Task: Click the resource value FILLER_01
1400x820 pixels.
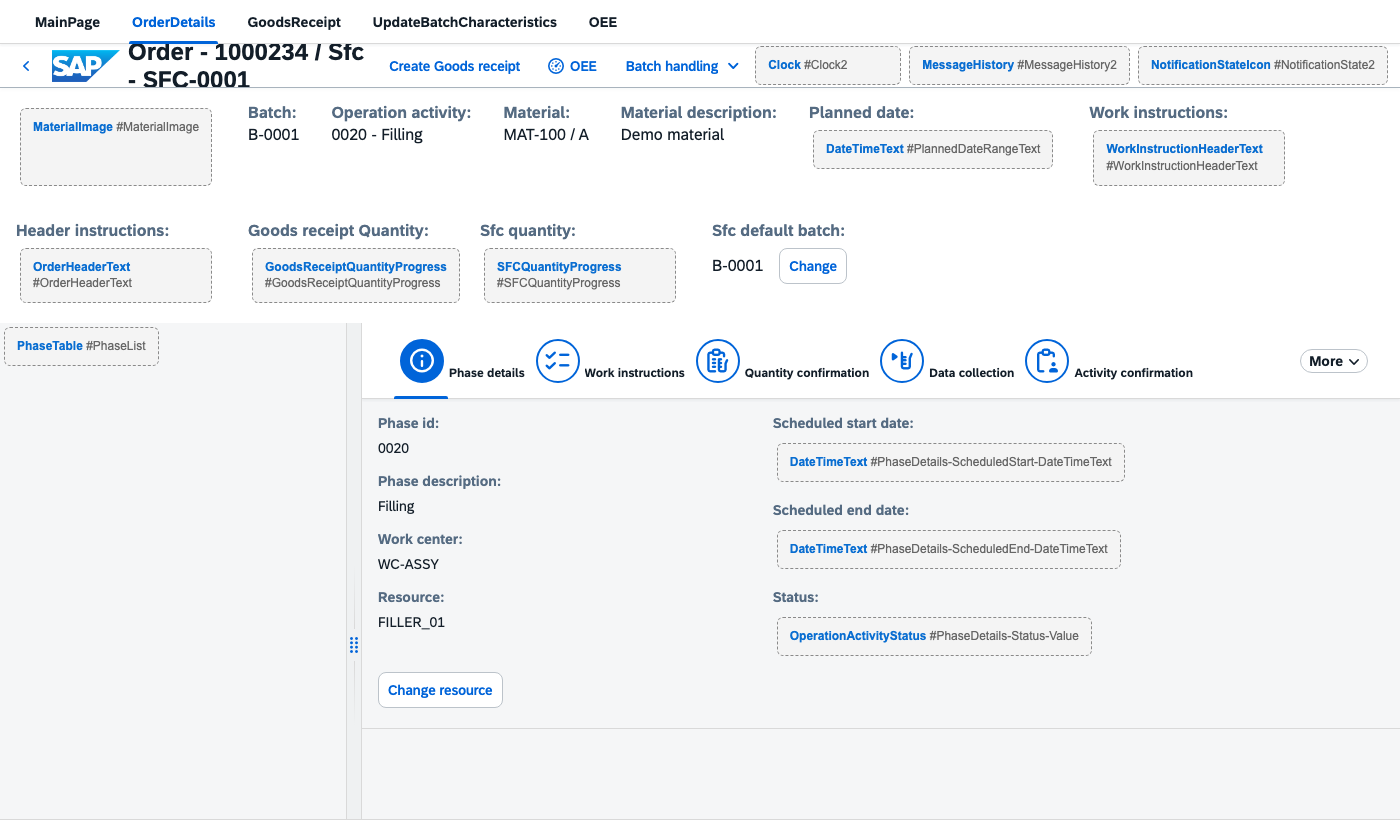Action: pos(411,622)
